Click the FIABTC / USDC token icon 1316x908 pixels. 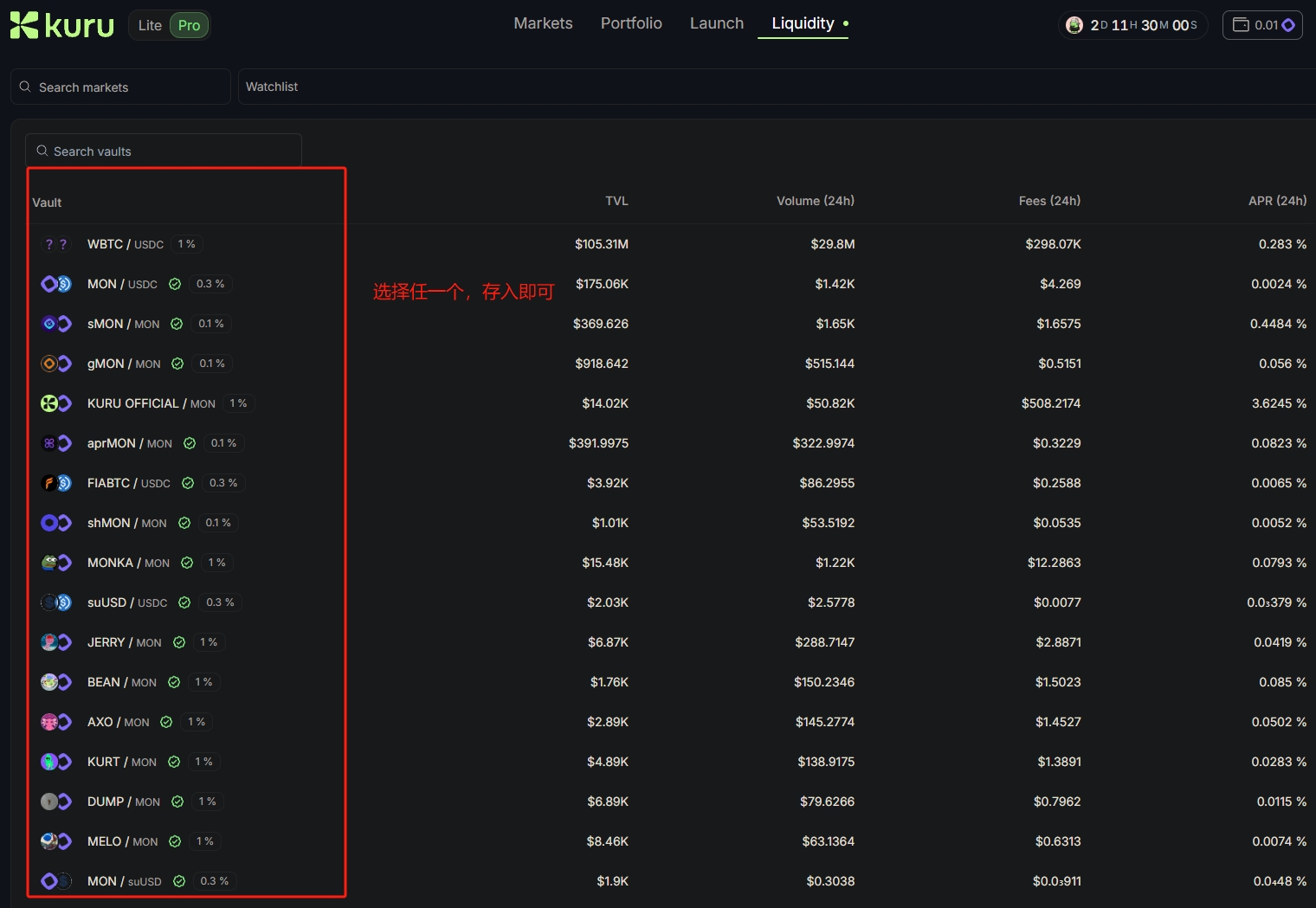[x=56, y=483]
